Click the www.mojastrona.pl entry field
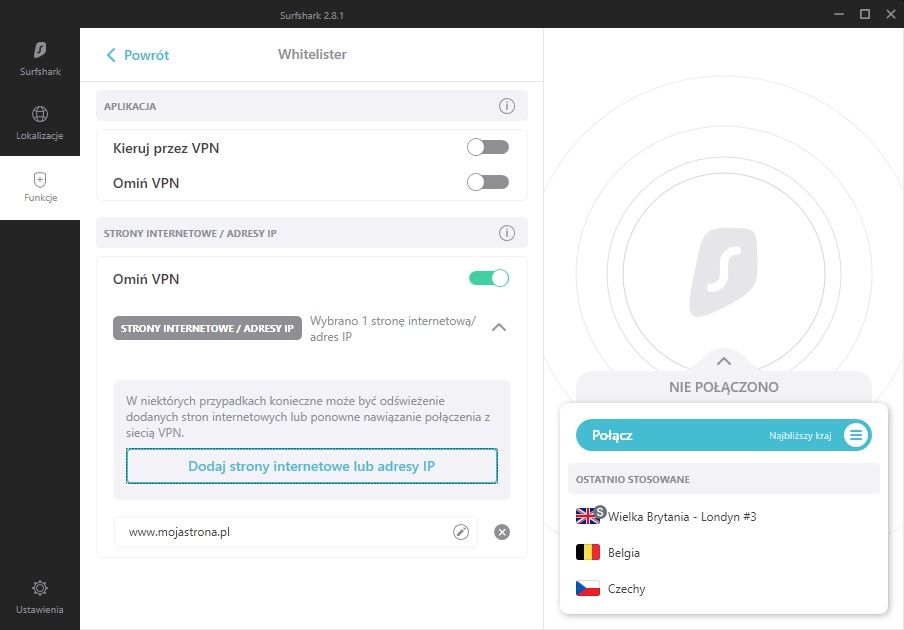904x630 pixels. 295,532
